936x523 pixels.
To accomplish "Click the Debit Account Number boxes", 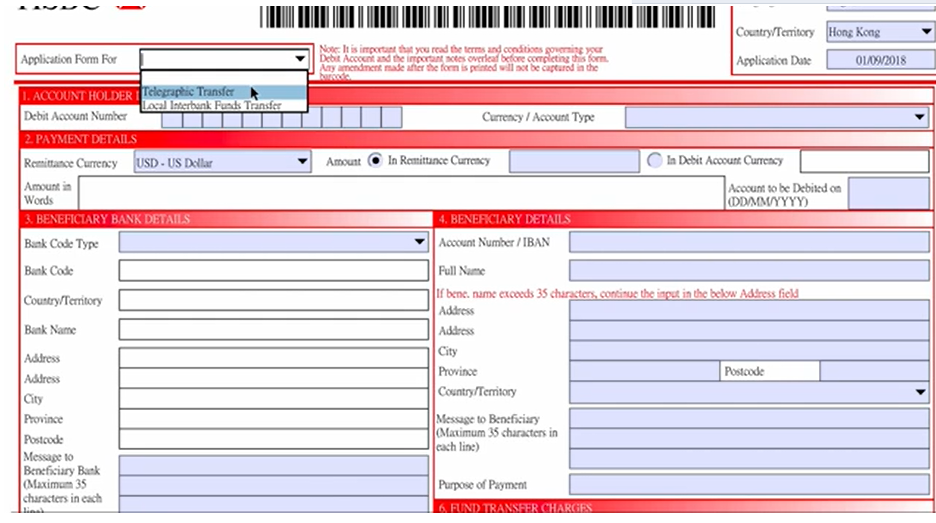I will [281, 118].
